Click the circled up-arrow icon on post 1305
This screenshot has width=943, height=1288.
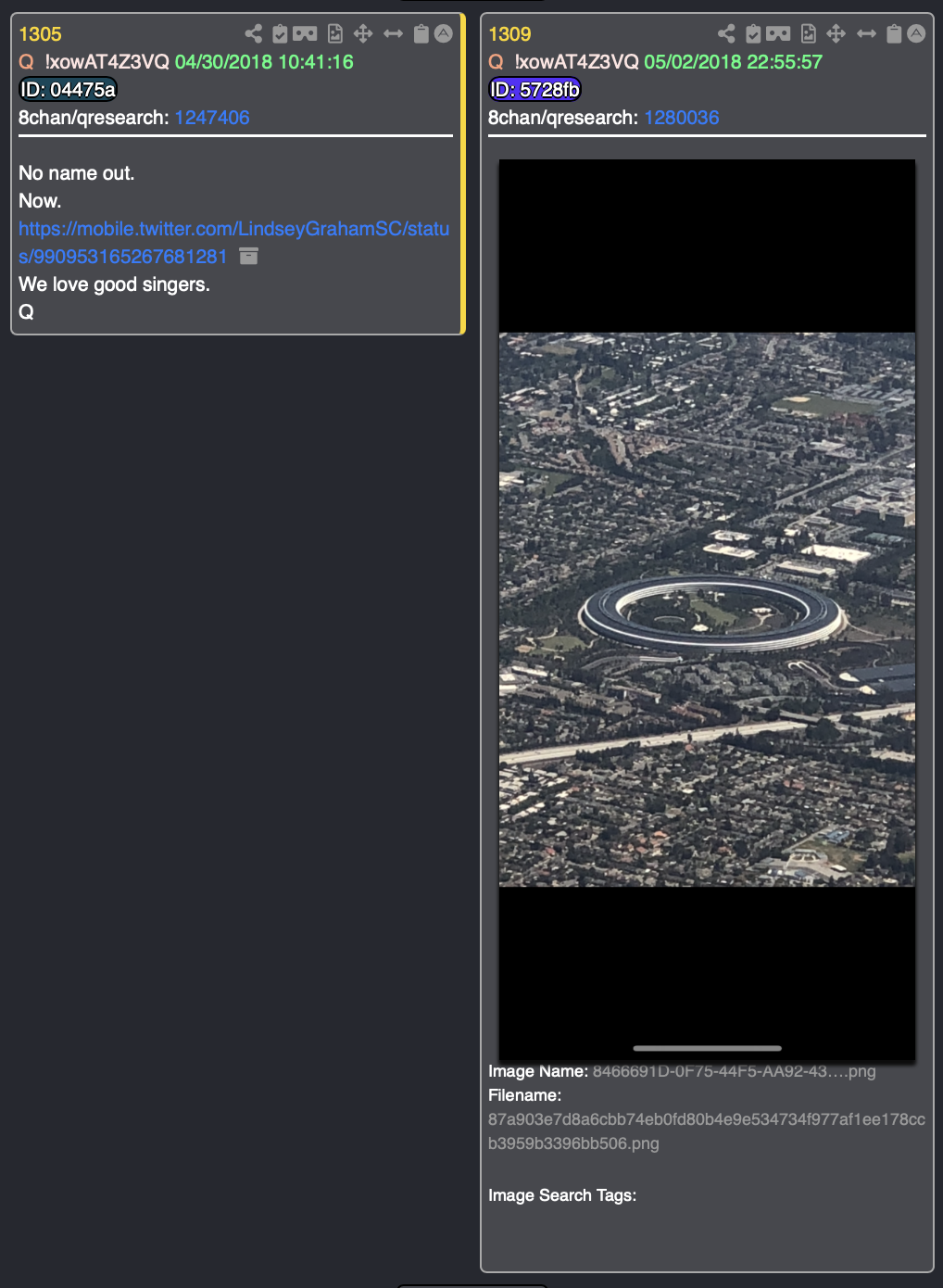444,34
